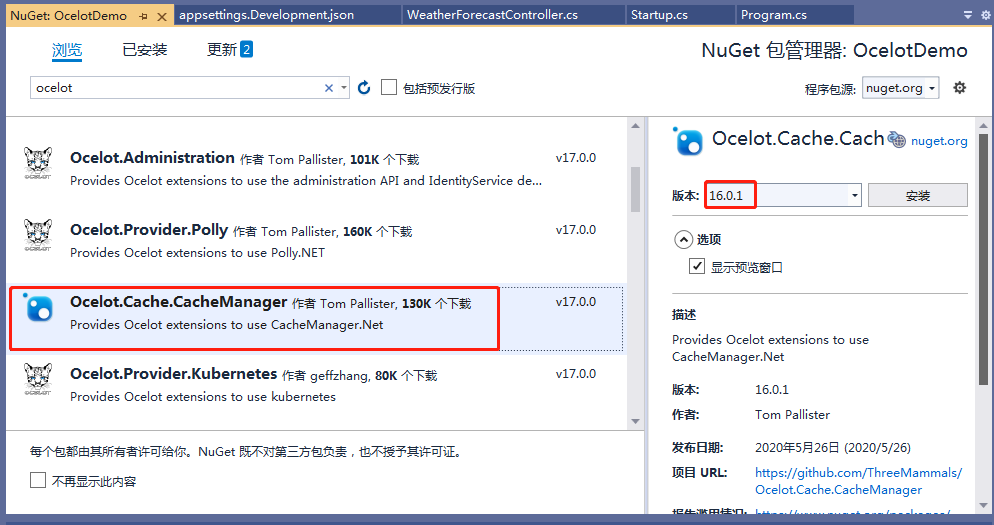
Task: Click author value Tom Pallister in details
Action: click(792, 415)
